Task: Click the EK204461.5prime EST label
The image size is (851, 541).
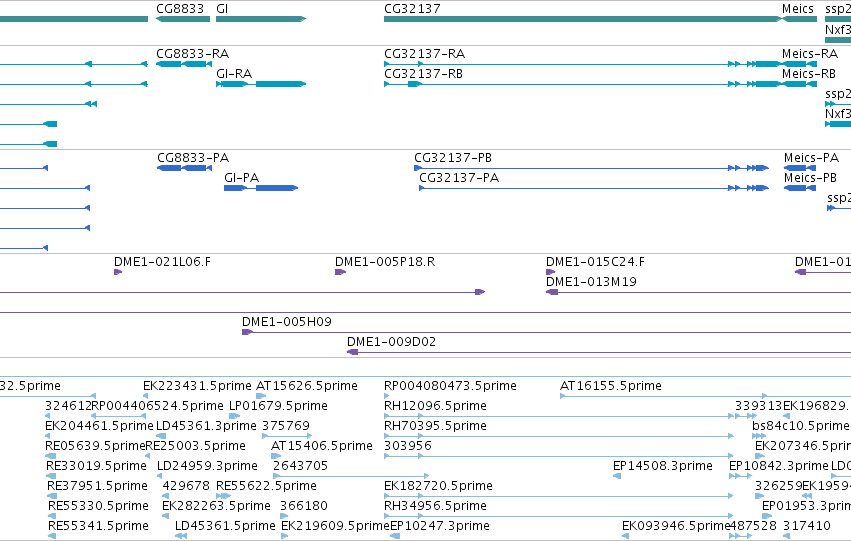Action: (x=99, y=426)
